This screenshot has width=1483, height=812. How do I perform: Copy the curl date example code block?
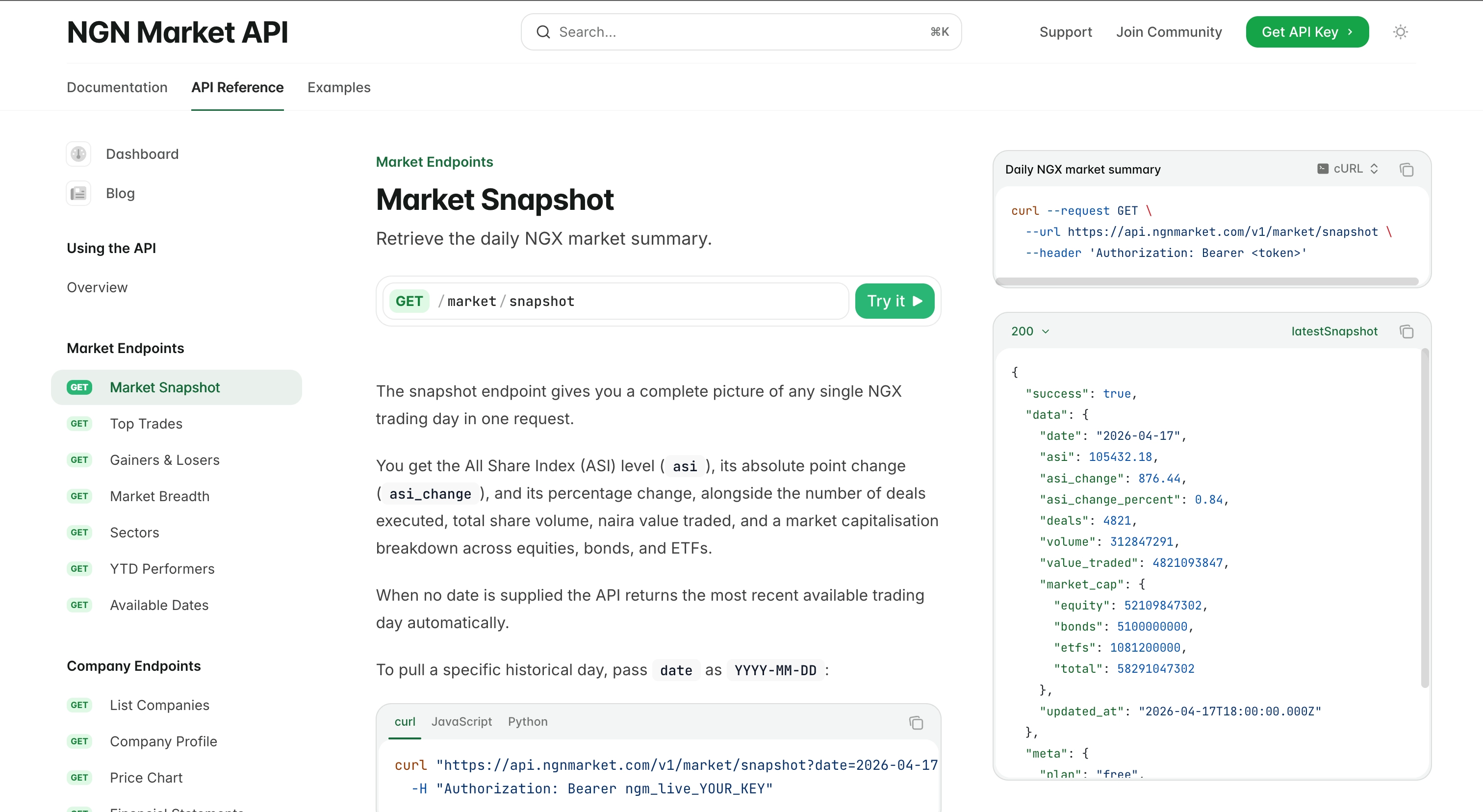pos(916,722)
